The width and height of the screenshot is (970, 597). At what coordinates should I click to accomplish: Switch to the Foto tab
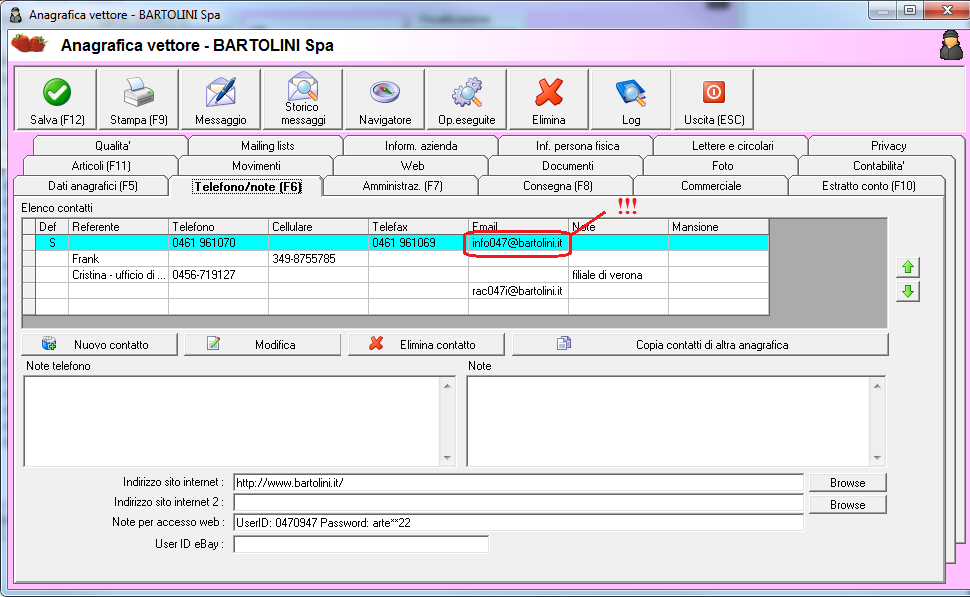(x=722, y=166)
